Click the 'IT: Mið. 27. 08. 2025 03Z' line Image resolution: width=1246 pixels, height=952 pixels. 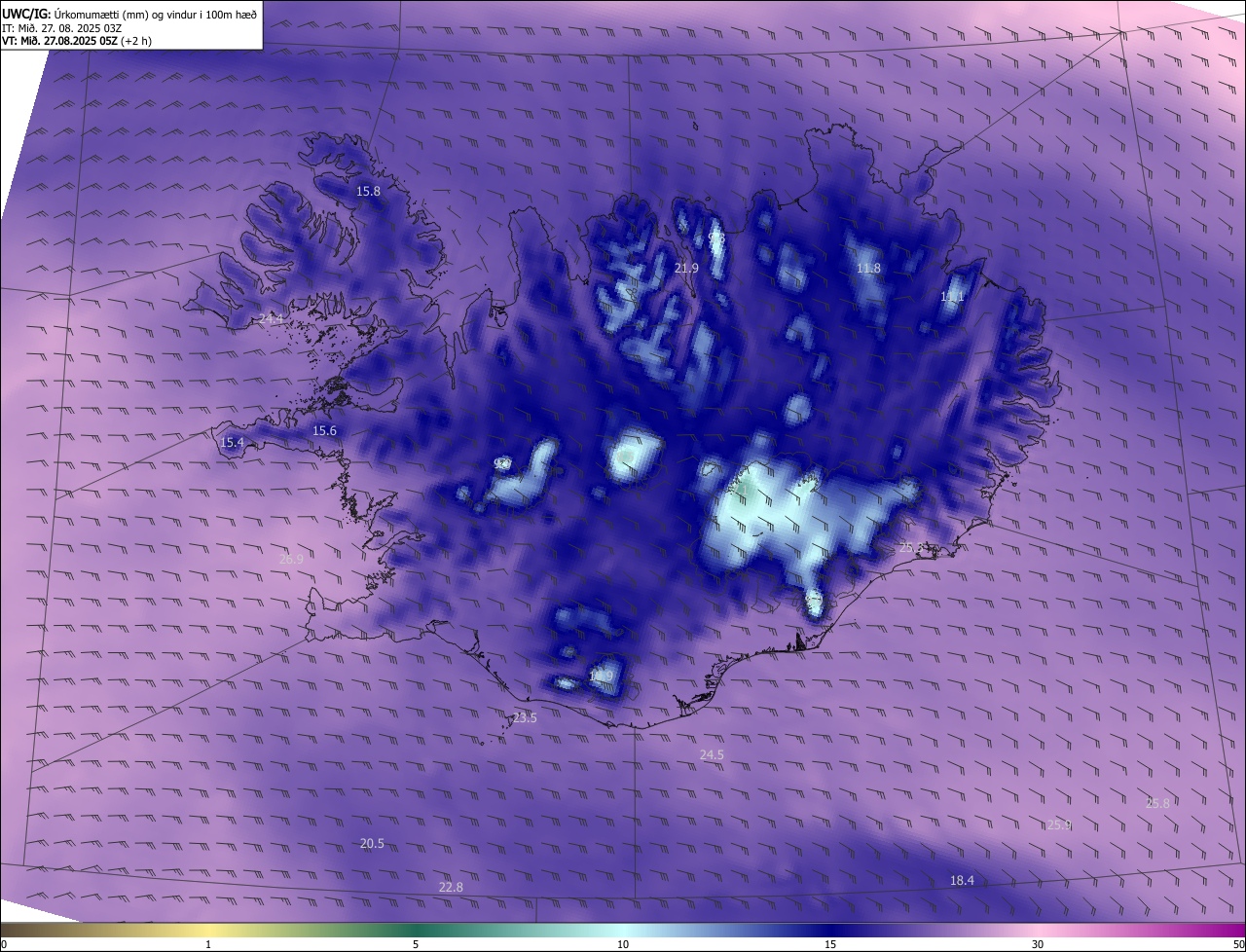(61, 27)
